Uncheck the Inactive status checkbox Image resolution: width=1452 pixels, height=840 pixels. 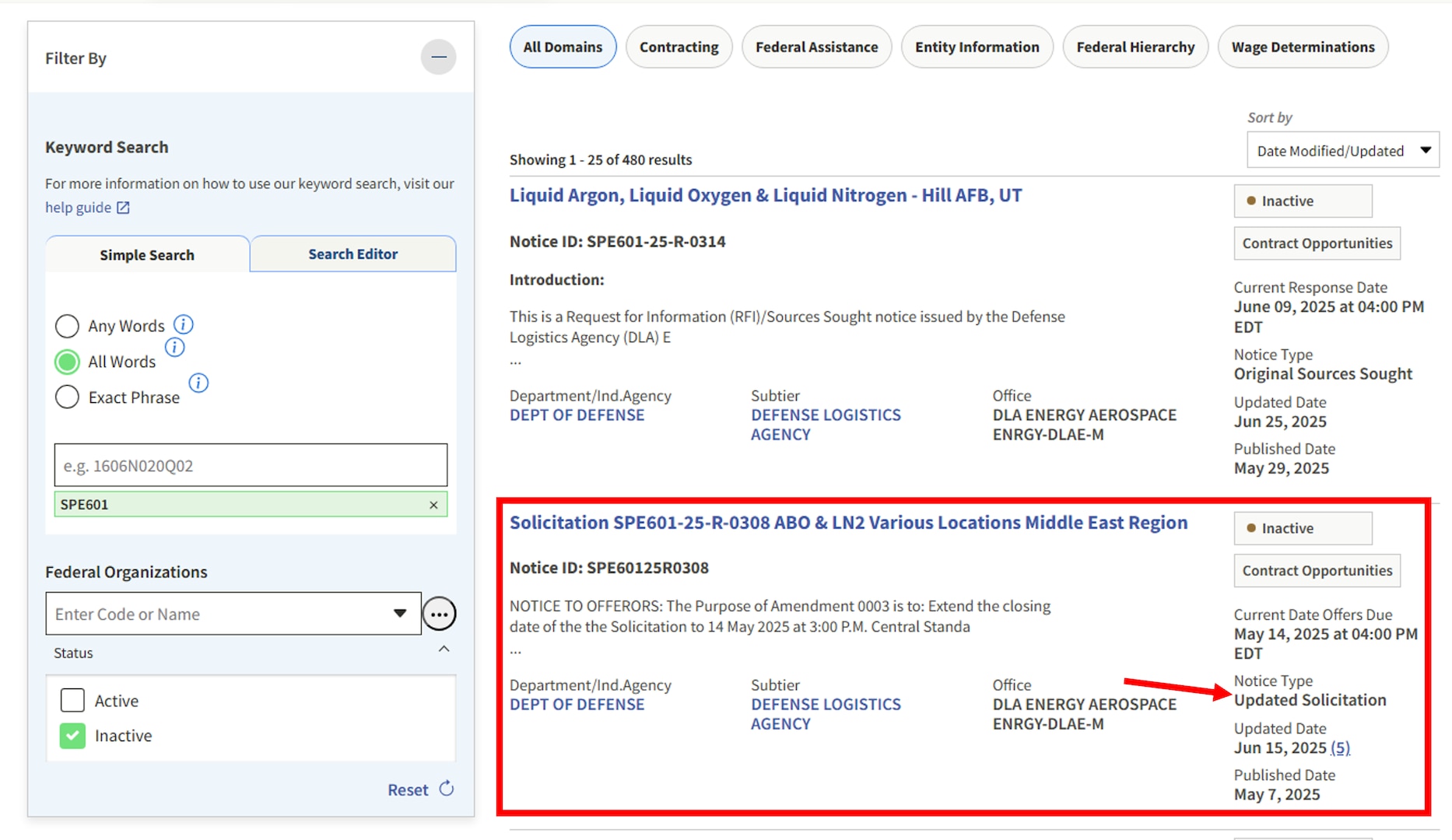point(72,735)
